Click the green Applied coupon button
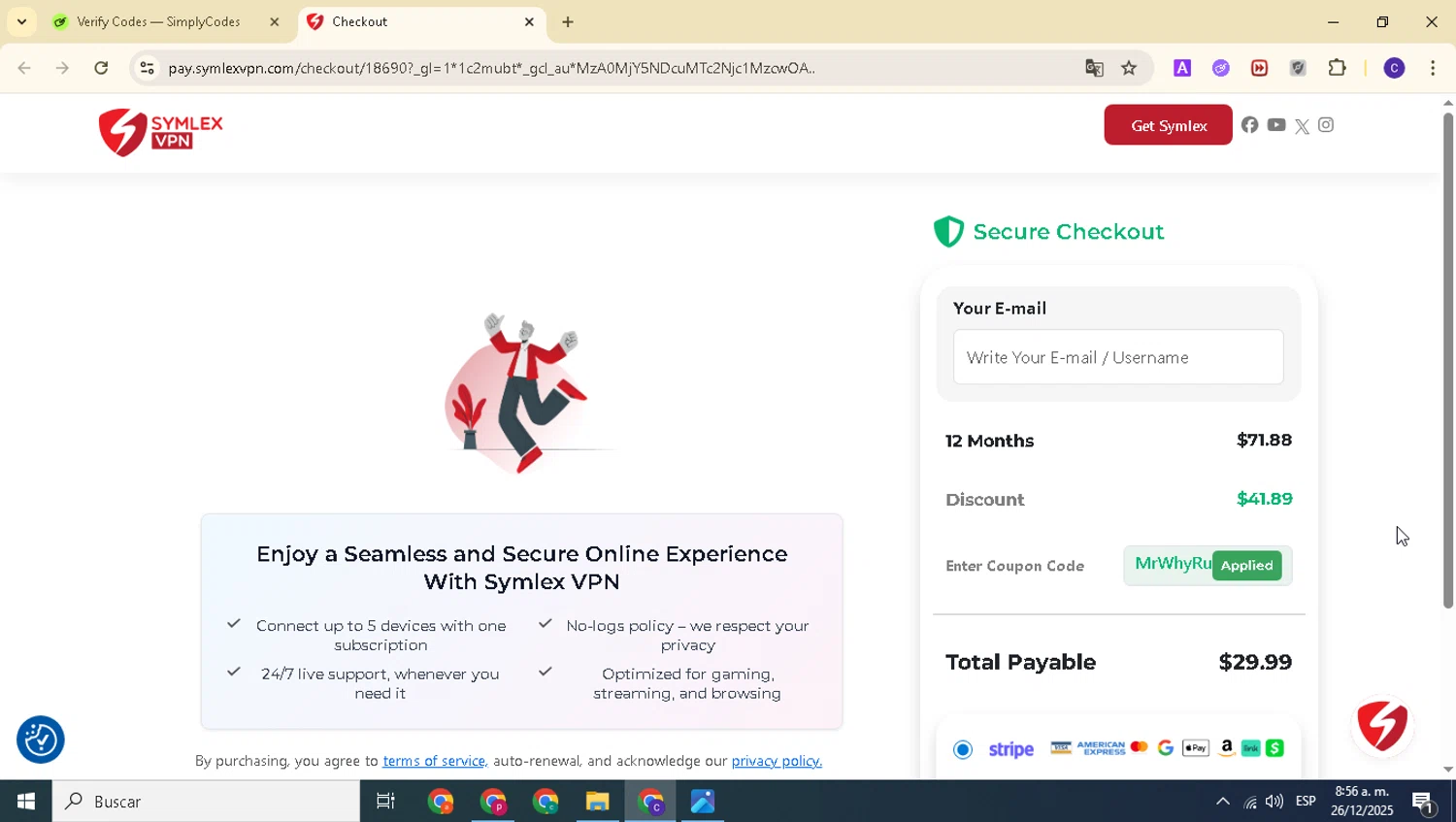The width and height of the screenshot is (1456, 822). (1246, 566)
